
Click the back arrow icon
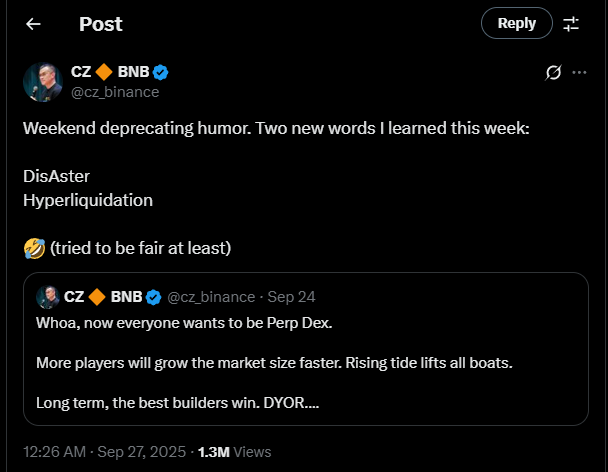point(33,24)
